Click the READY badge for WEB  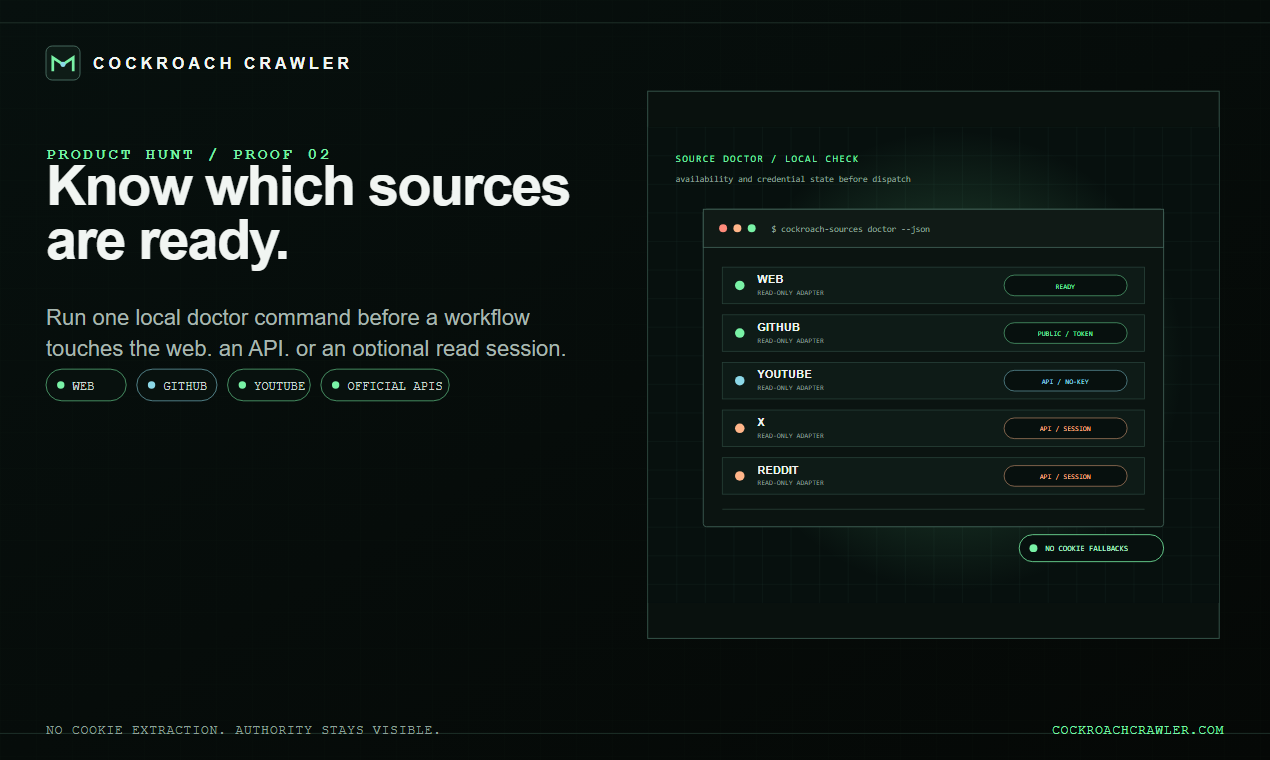coord(1065,286)
